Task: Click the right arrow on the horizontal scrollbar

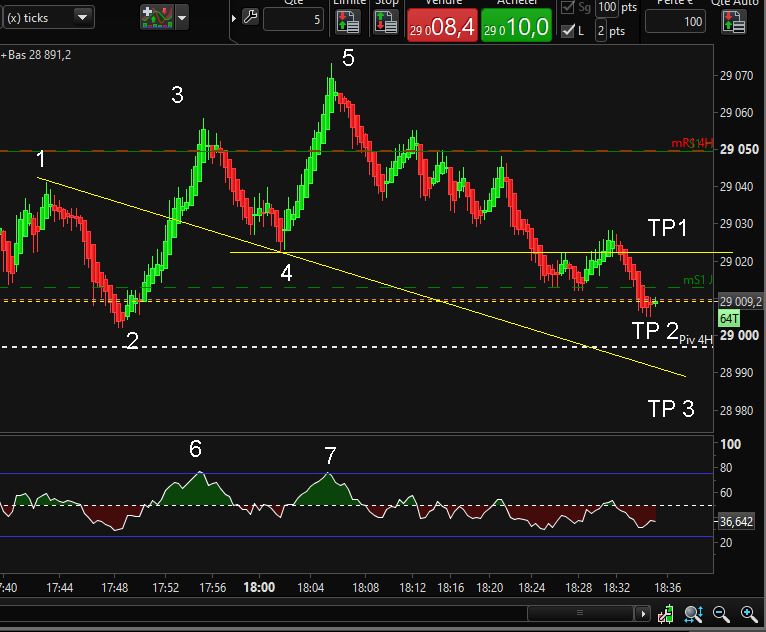Action: (643, 613)
